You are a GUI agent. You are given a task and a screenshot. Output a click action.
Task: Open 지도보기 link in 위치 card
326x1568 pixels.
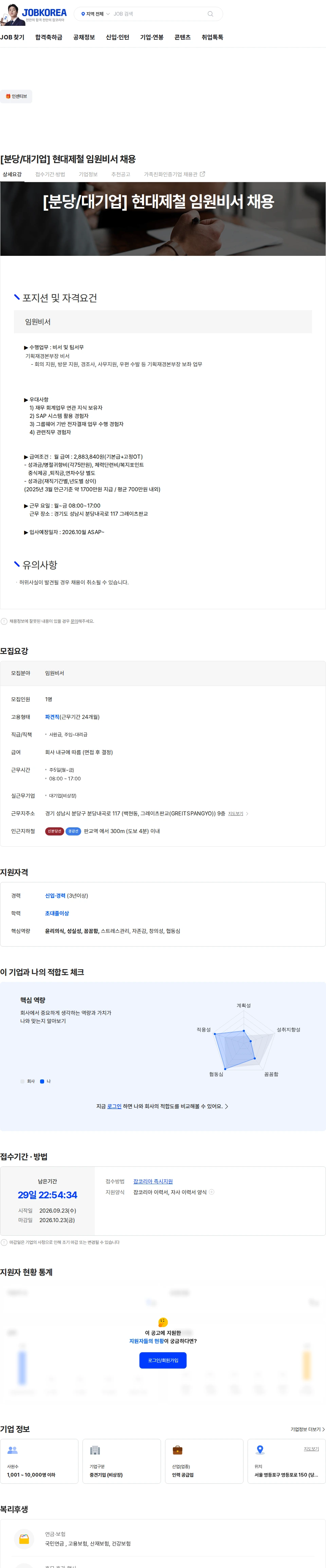311,1449
